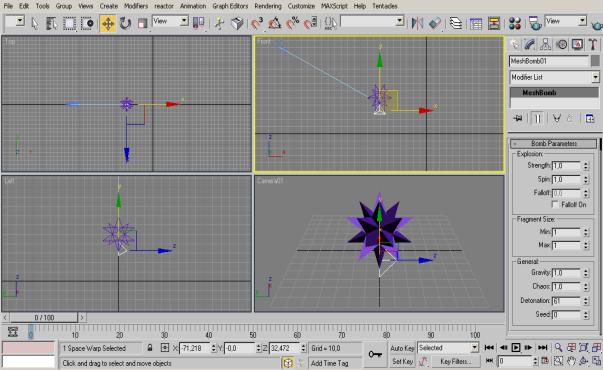Switch to the Motion command panel tab
Image resolution: width=603 pixels, height=370 pixels.
(561, 45)
